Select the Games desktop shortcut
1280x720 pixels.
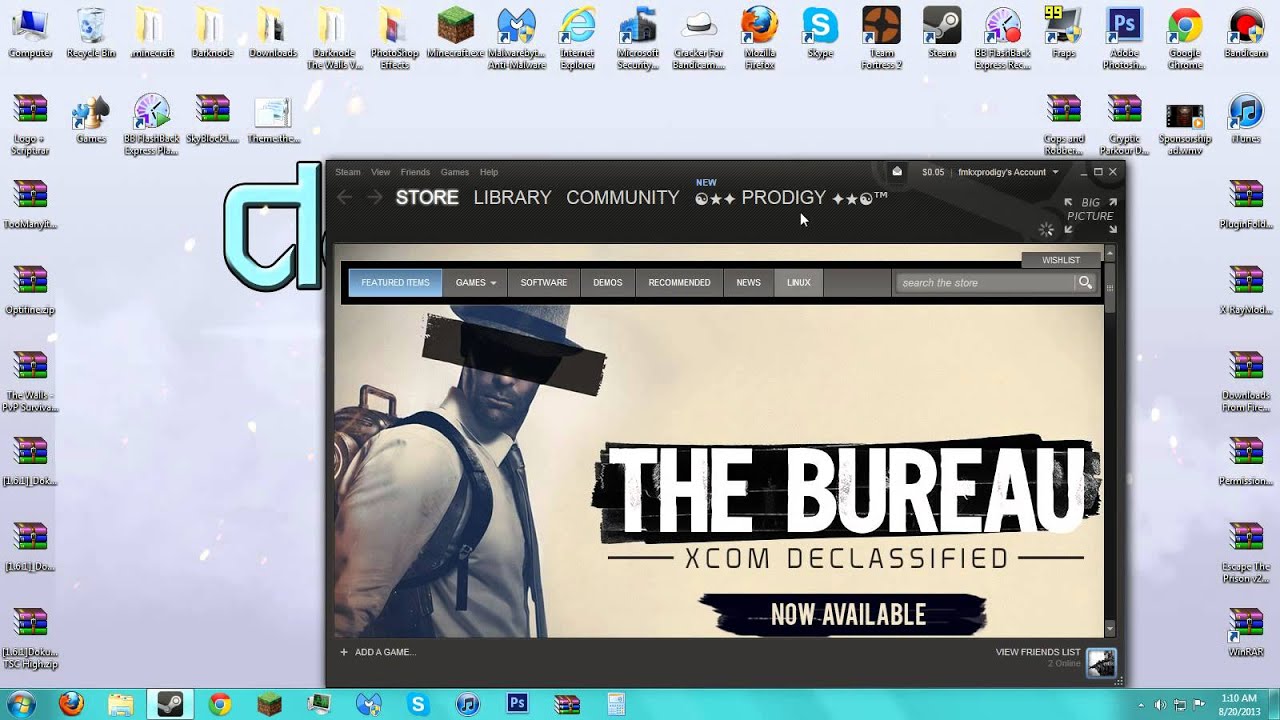(91, 119)
